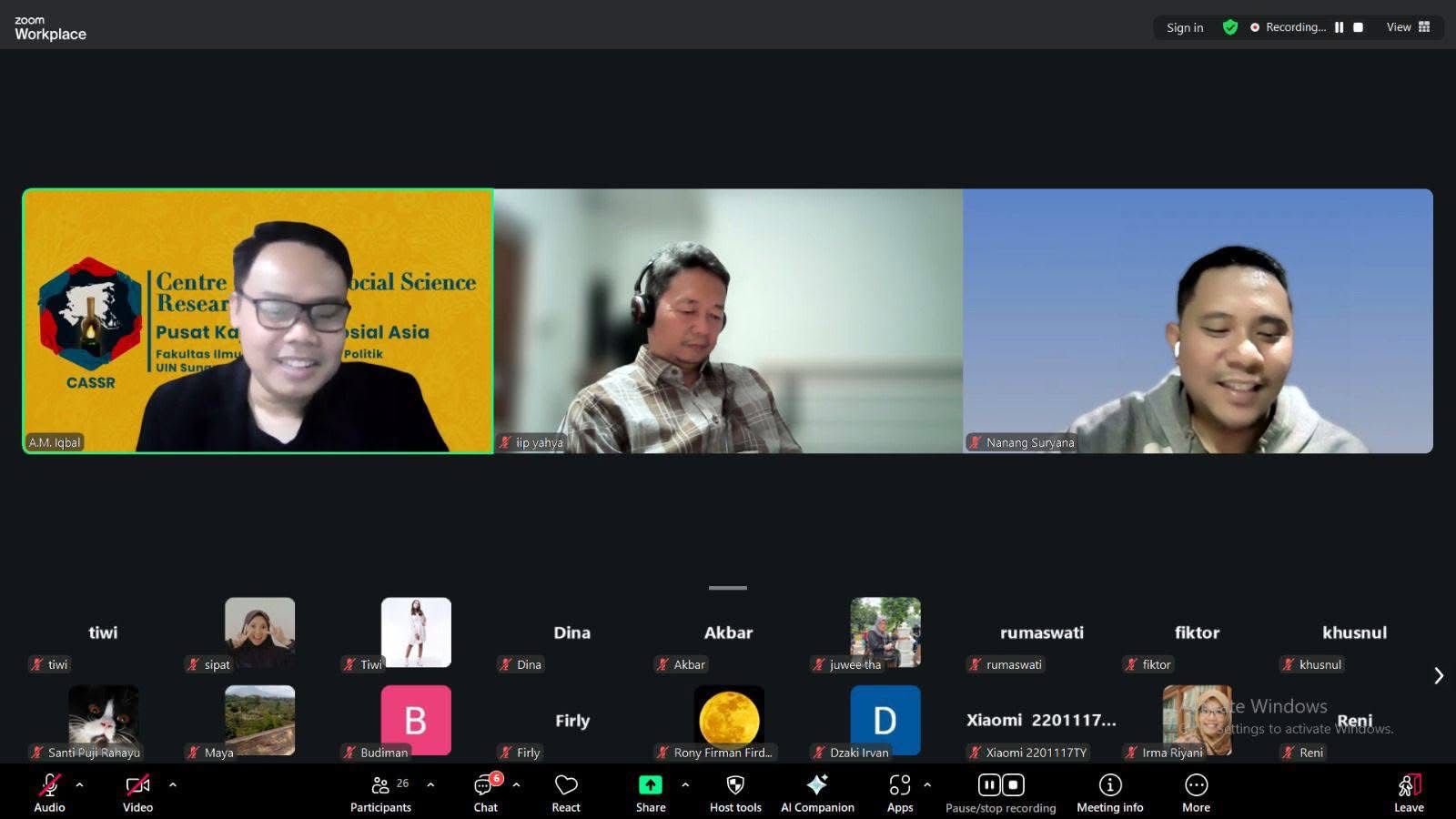
Task: Click the React heart icon
Action: 566,792
